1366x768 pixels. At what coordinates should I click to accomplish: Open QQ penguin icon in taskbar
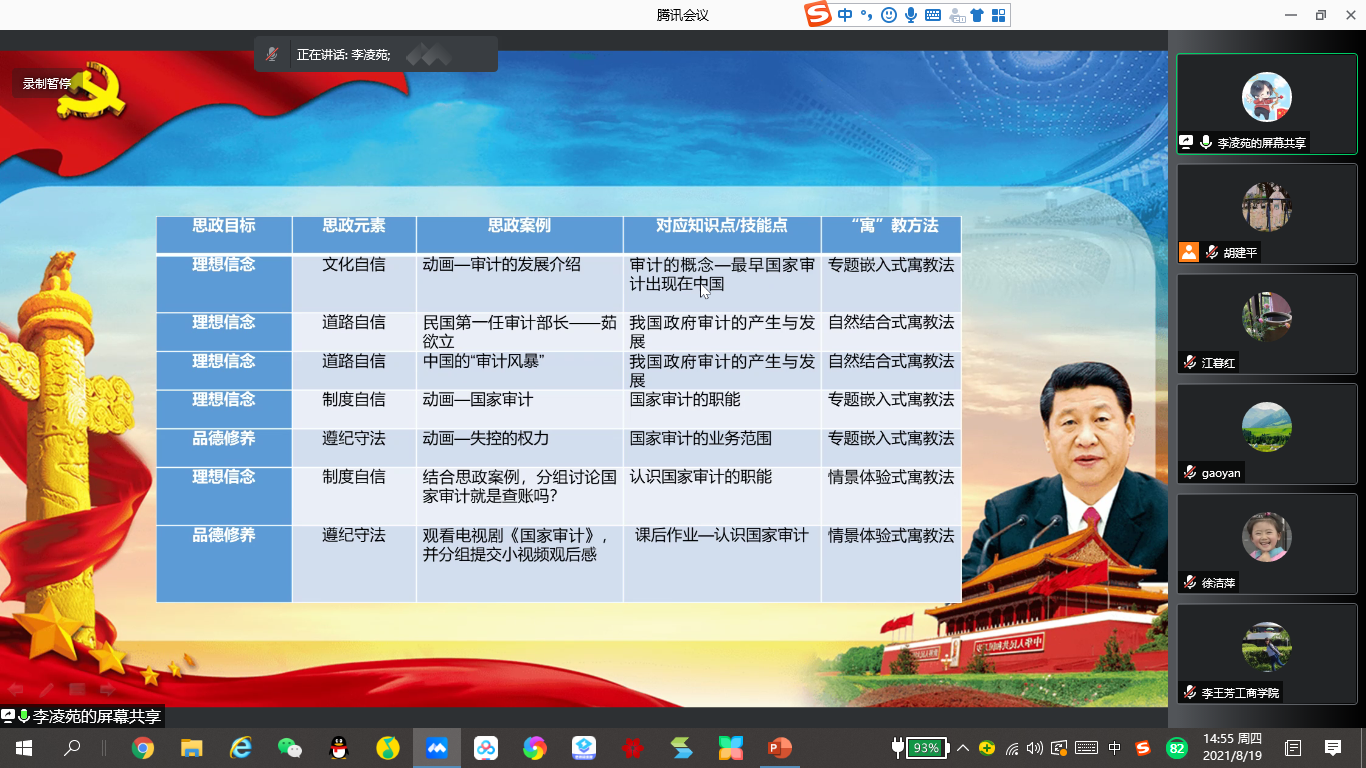click(x=339, y=748)
